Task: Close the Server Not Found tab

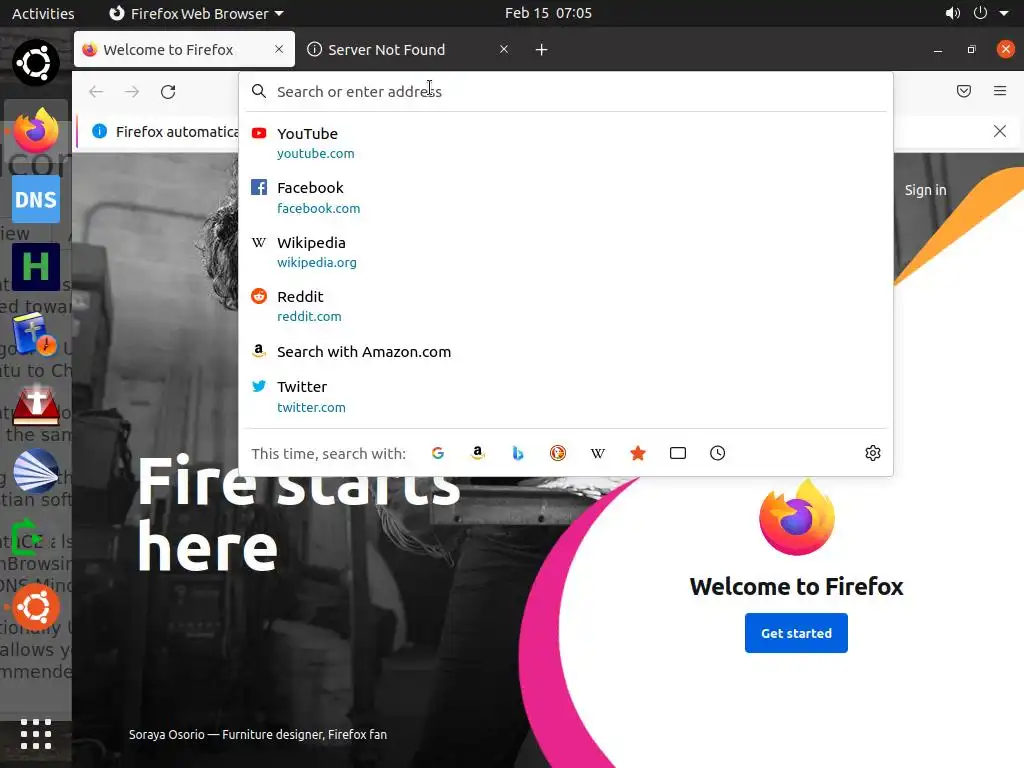Action: 504,49
